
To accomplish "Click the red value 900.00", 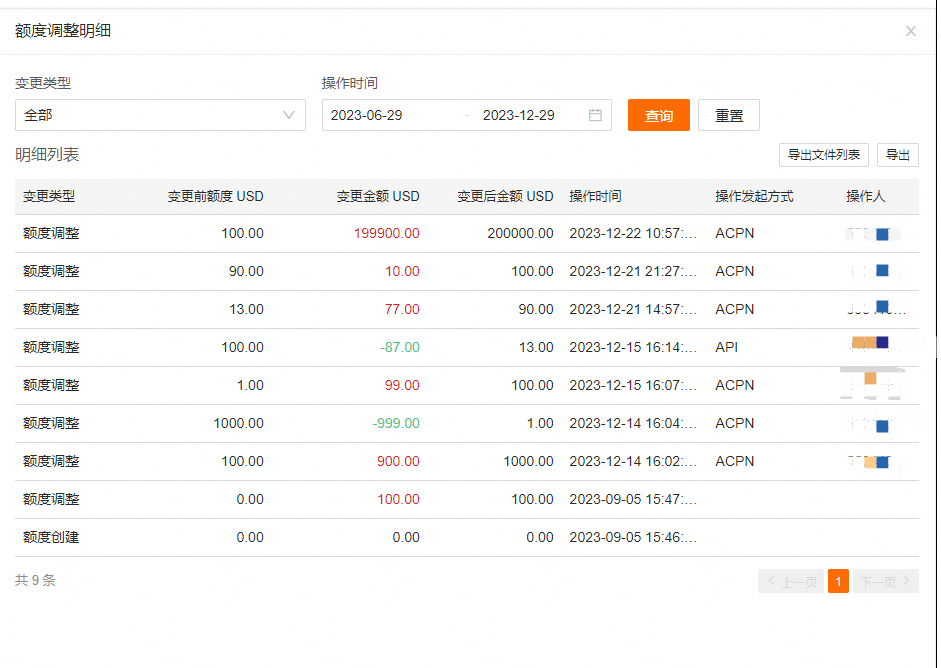I will coord(398,461).
